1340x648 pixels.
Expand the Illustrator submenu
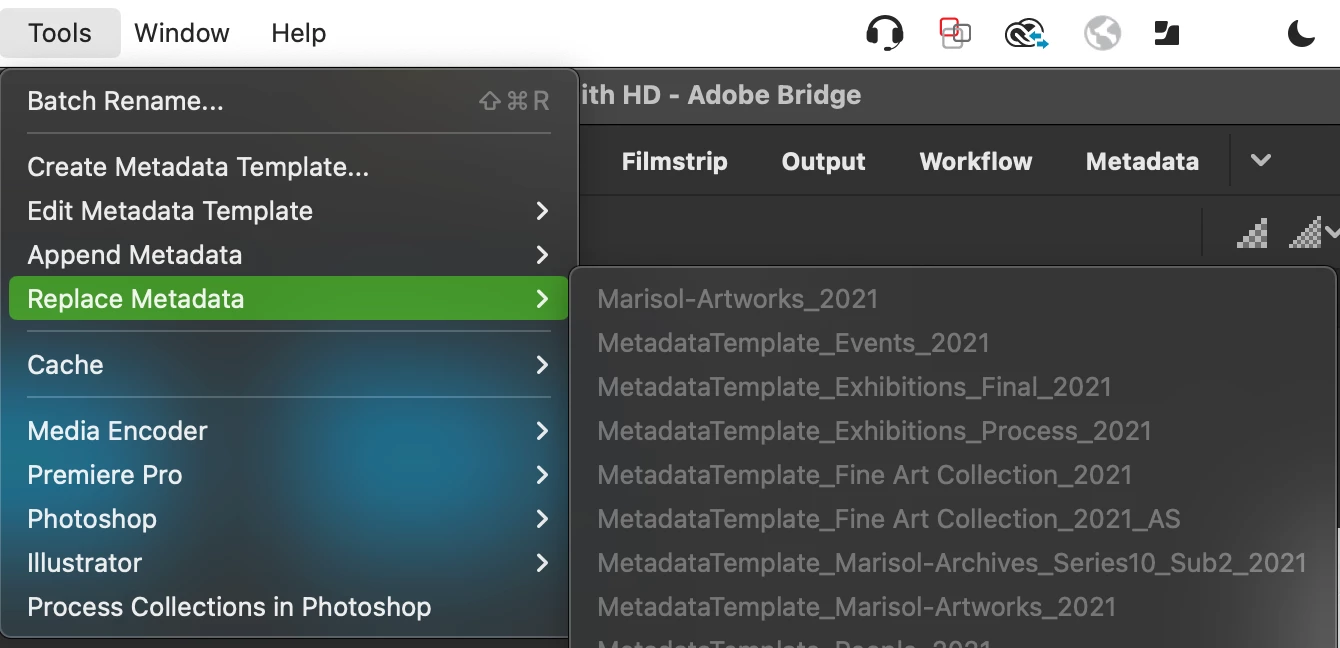point(288,563)
